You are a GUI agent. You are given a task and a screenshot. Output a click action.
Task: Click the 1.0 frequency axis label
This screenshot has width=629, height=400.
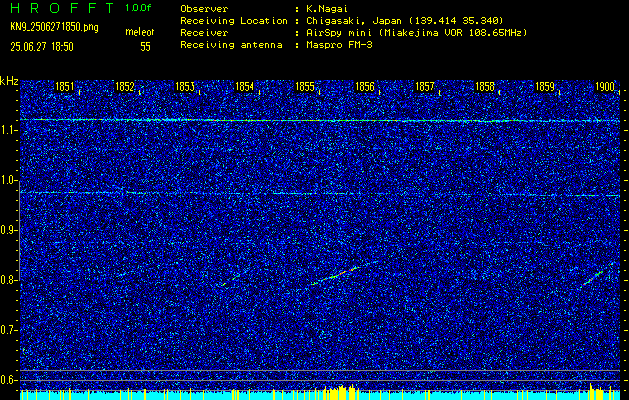8,180
